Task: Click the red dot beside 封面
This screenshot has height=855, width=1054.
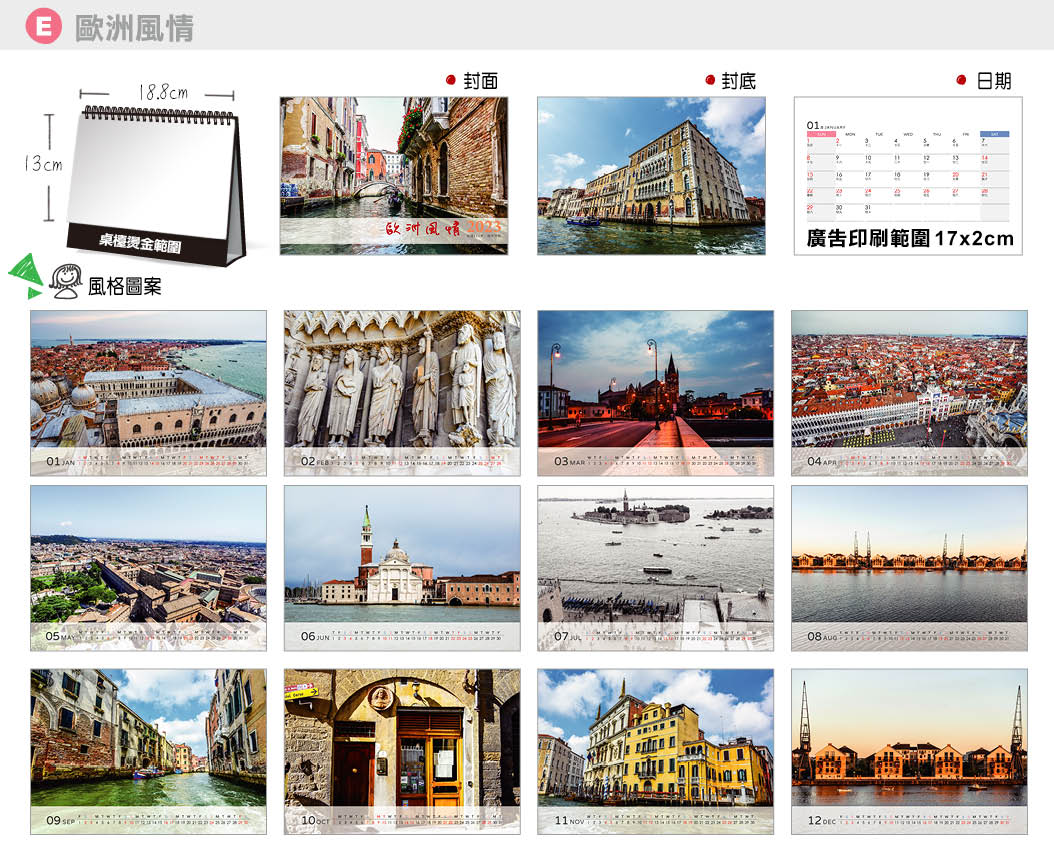Action: click(451, 80)
